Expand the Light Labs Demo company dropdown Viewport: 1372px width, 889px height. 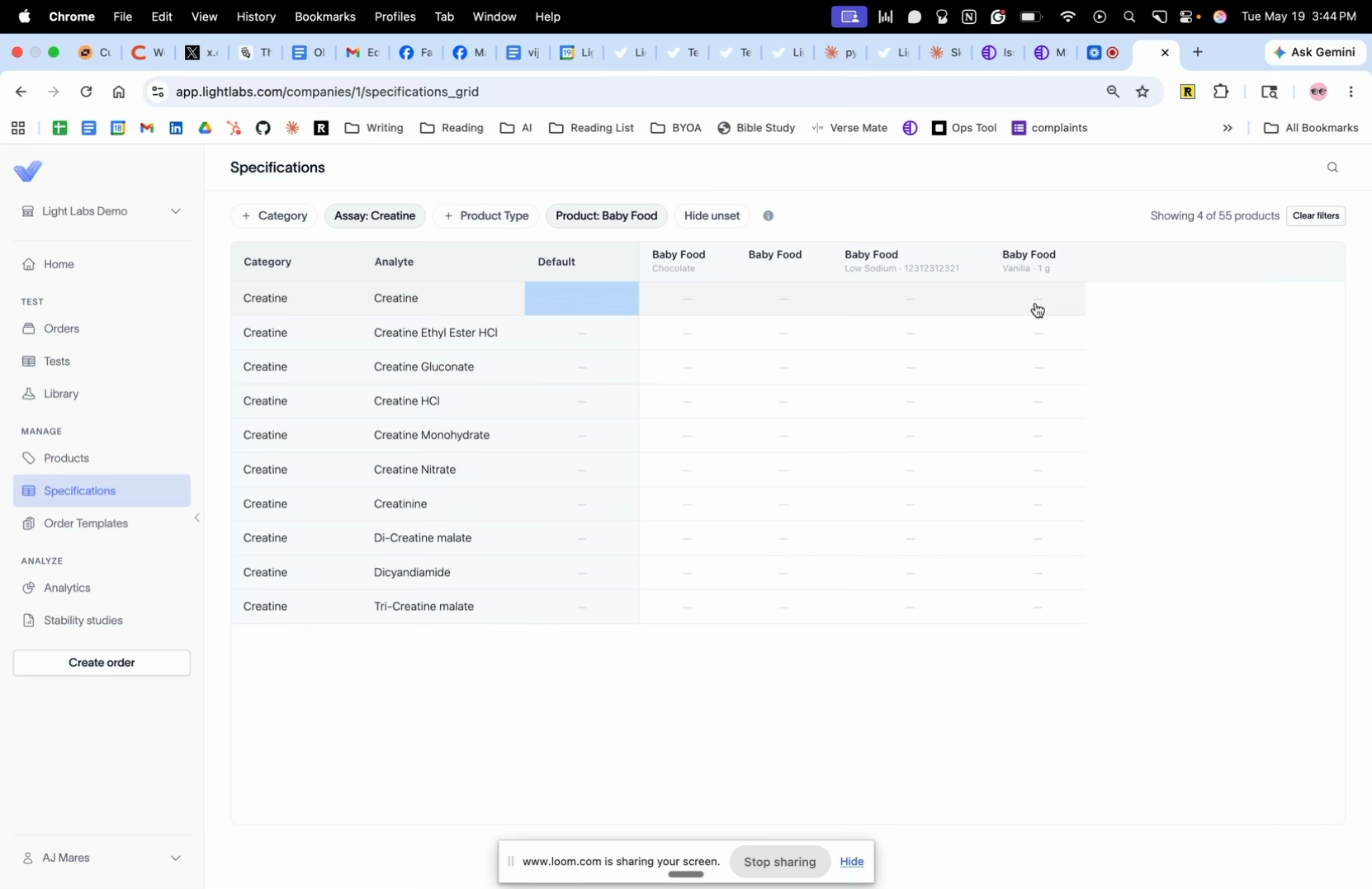coord(102,211)
